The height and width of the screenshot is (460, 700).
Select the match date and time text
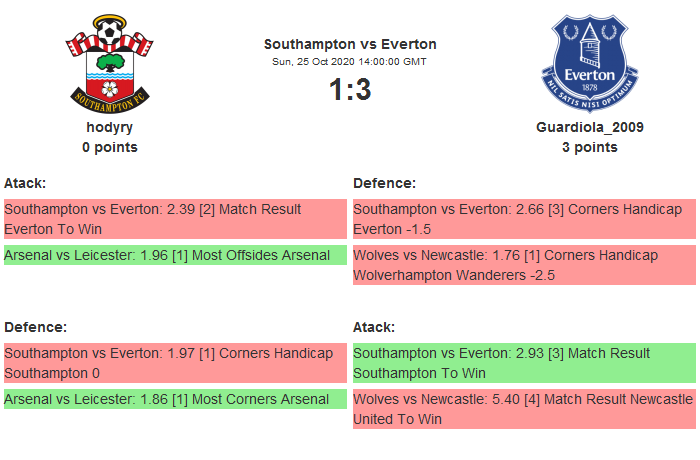coord(350,61)
